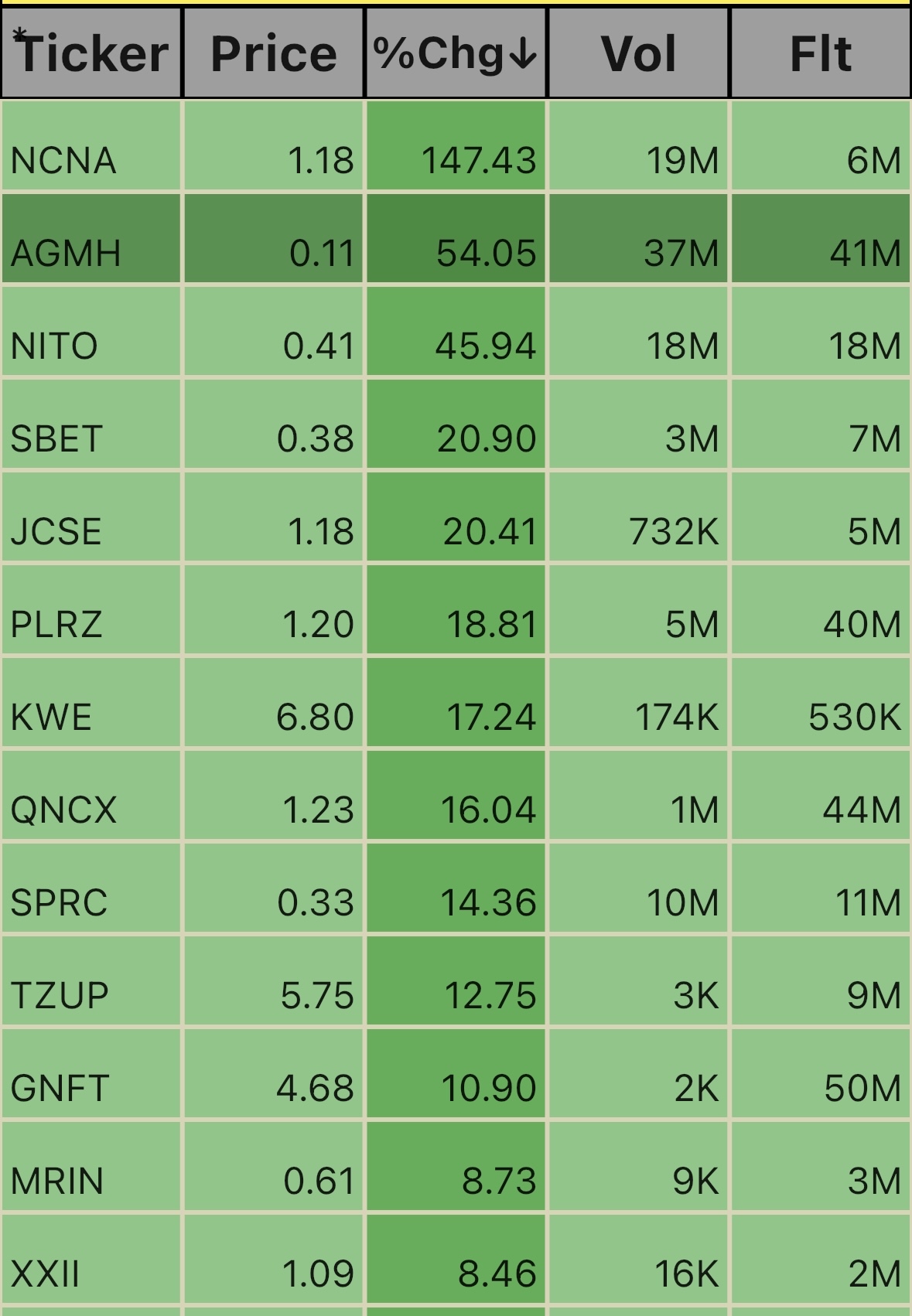Sort by the Vol column header

click(638, 53)
